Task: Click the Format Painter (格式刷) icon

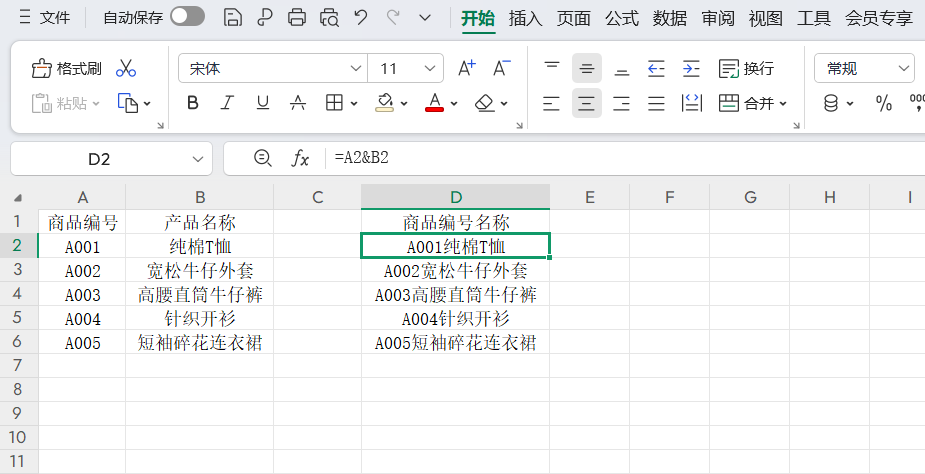Action: click(66, 68)
